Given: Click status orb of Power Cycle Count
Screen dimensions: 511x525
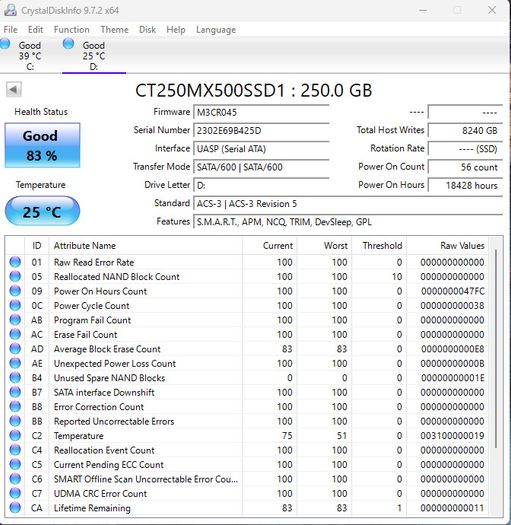Looking at the screenshot, I should [15, 305].
